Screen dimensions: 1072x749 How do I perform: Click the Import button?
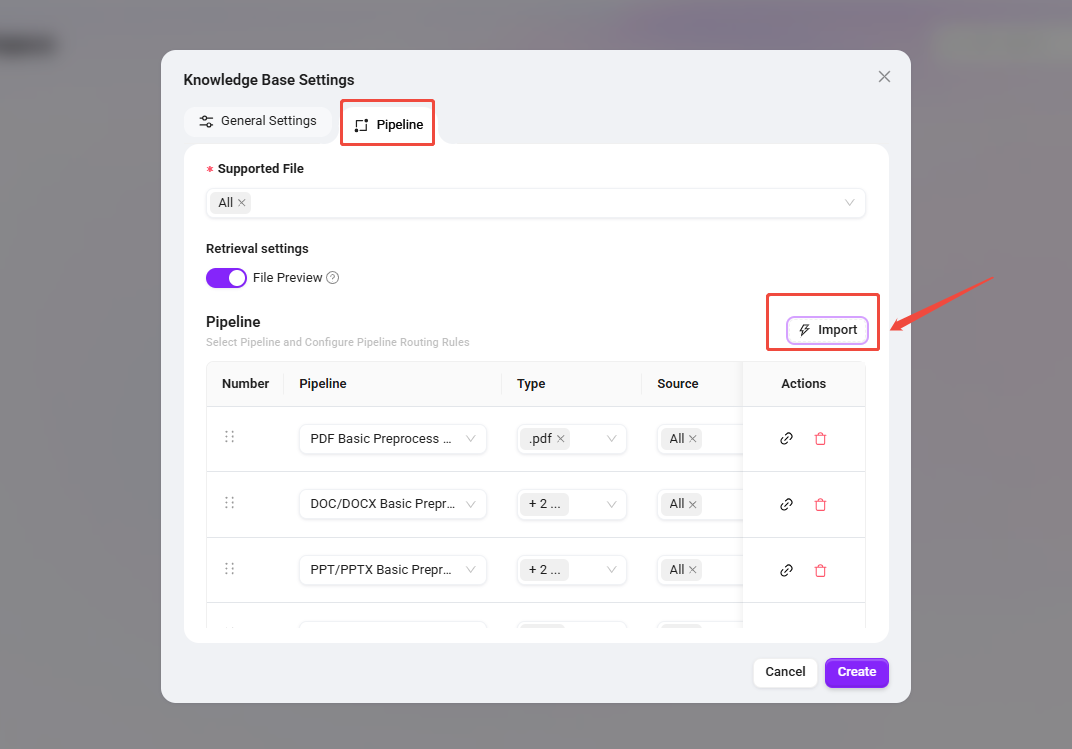[x=827, y=330]
